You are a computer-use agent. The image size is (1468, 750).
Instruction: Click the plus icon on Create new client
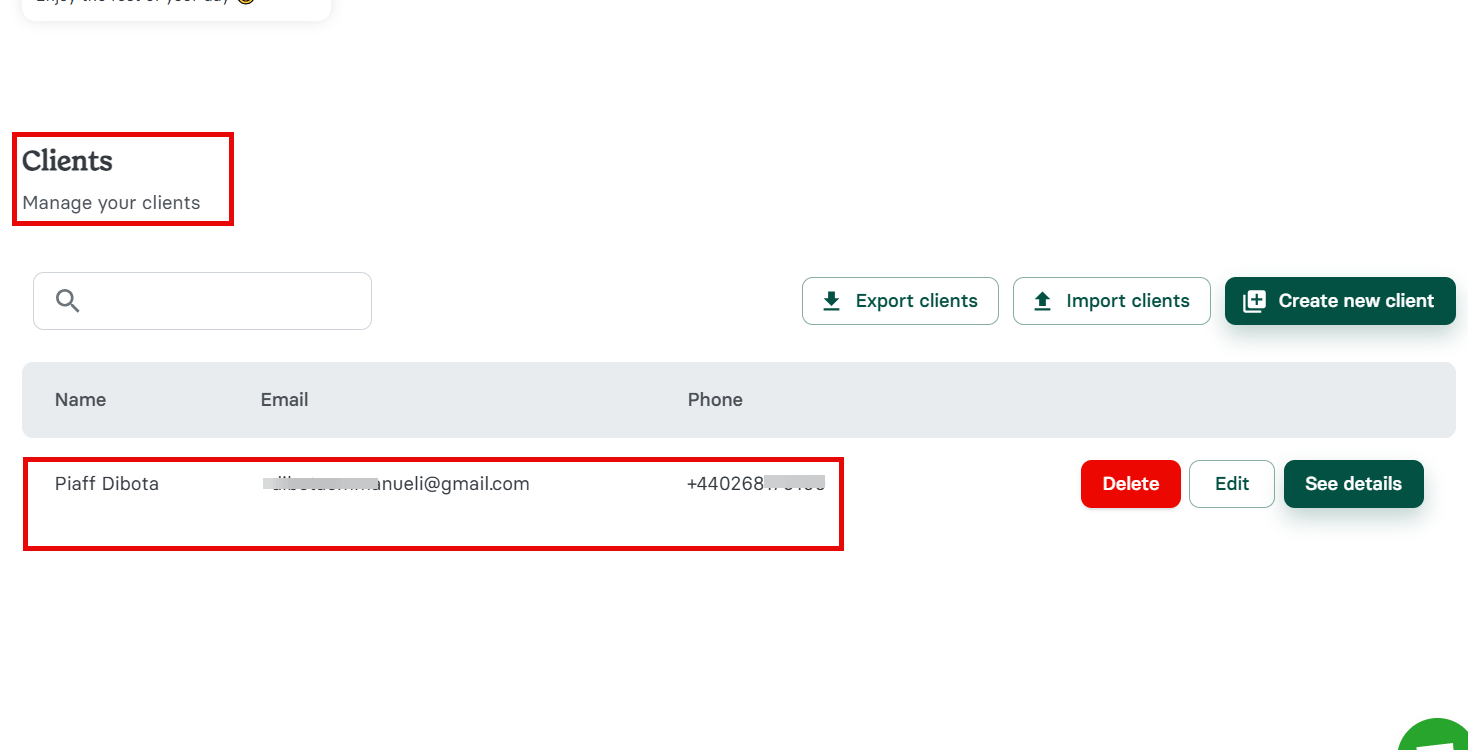point(1254,300)
